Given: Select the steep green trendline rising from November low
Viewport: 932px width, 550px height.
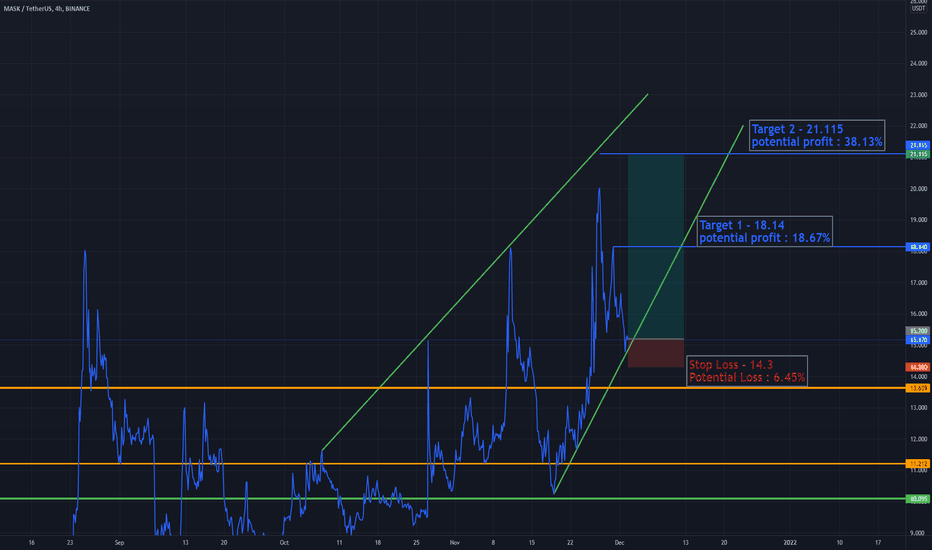Looking at the screenshot, I should pos(648,309).
